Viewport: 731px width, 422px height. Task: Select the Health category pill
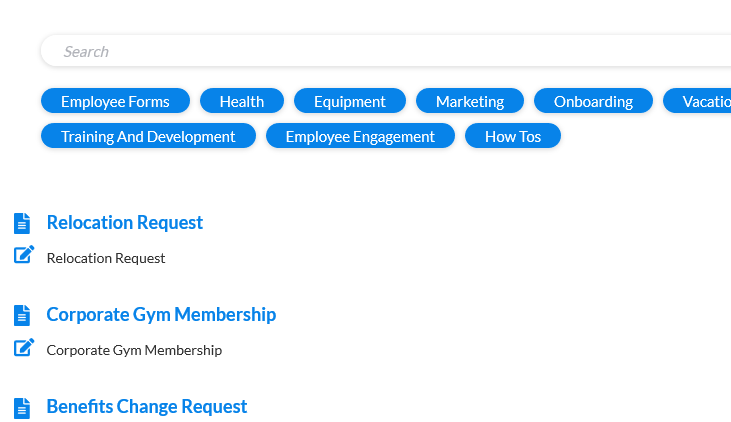(x=241, y=101)
